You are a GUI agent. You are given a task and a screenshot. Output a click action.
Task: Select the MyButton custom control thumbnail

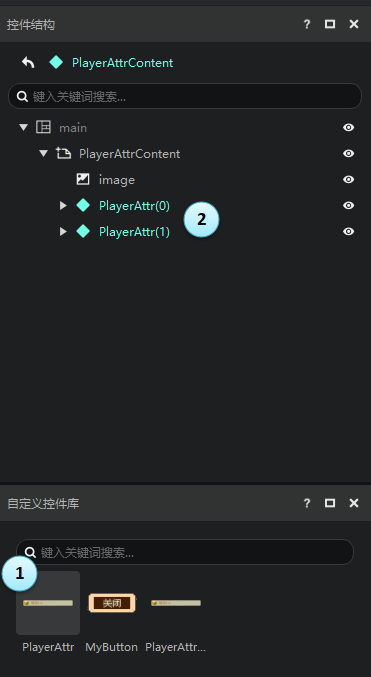[x=112, y=603]
